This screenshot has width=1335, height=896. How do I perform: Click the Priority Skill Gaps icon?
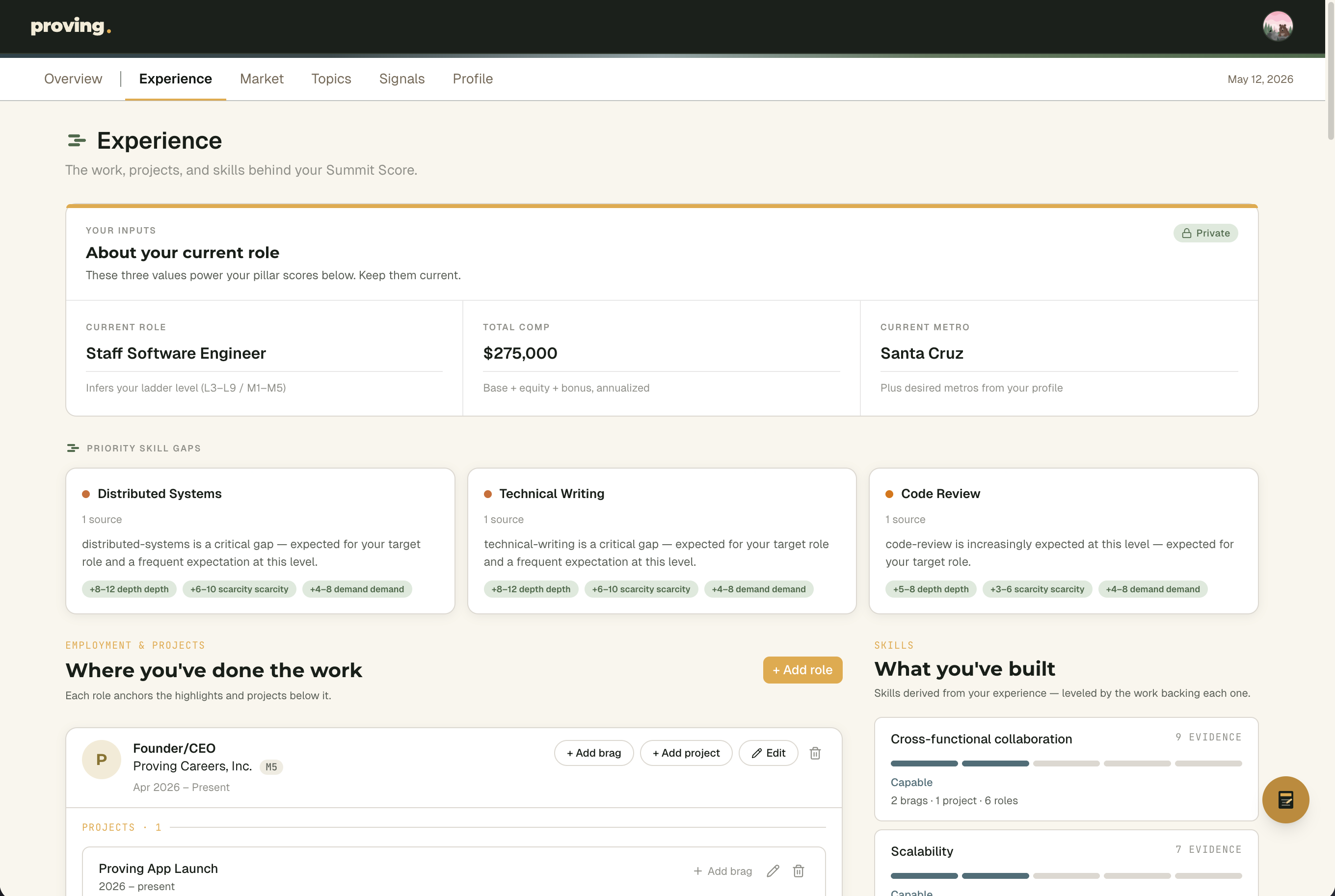(73, 448)
